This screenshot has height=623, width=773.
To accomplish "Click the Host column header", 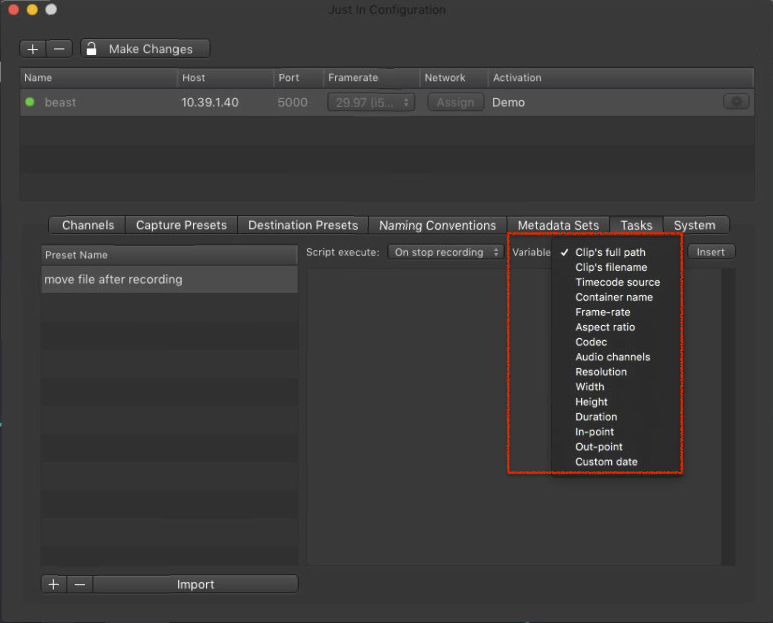I will 225,78.
